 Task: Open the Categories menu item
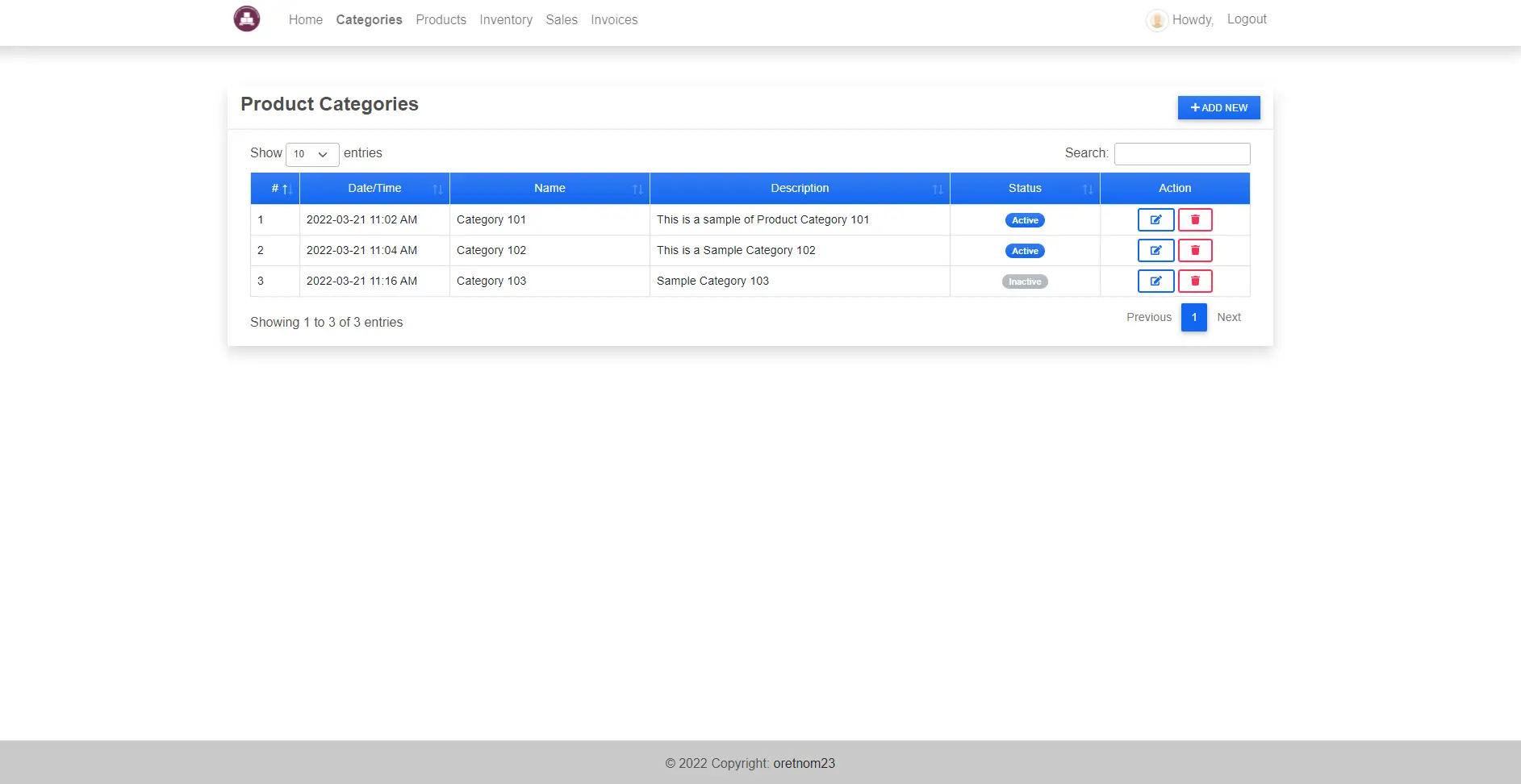pyautogui.click(x=369, y=20)
